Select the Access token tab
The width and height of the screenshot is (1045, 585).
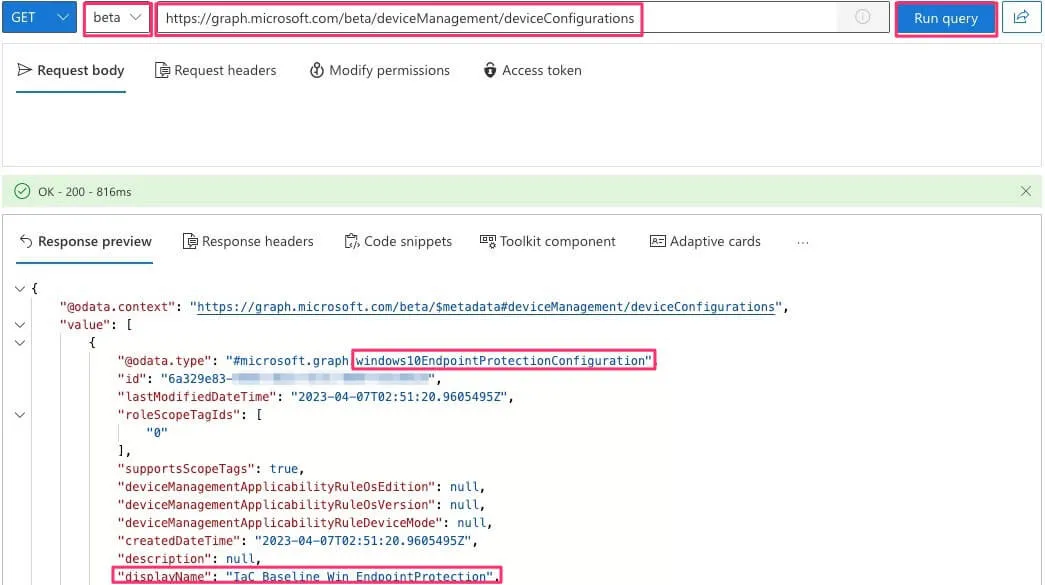coord(531,70)
